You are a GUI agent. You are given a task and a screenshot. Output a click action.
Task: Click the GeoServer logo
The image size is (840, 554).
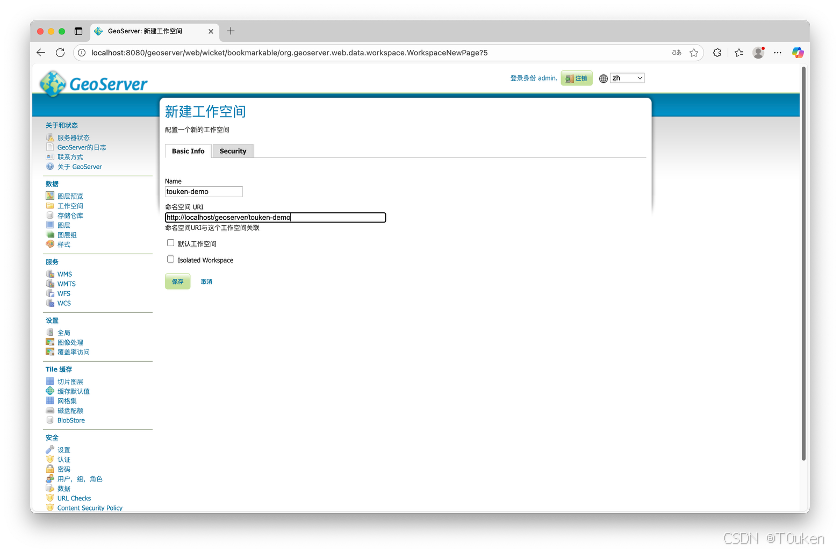(93, 84)
